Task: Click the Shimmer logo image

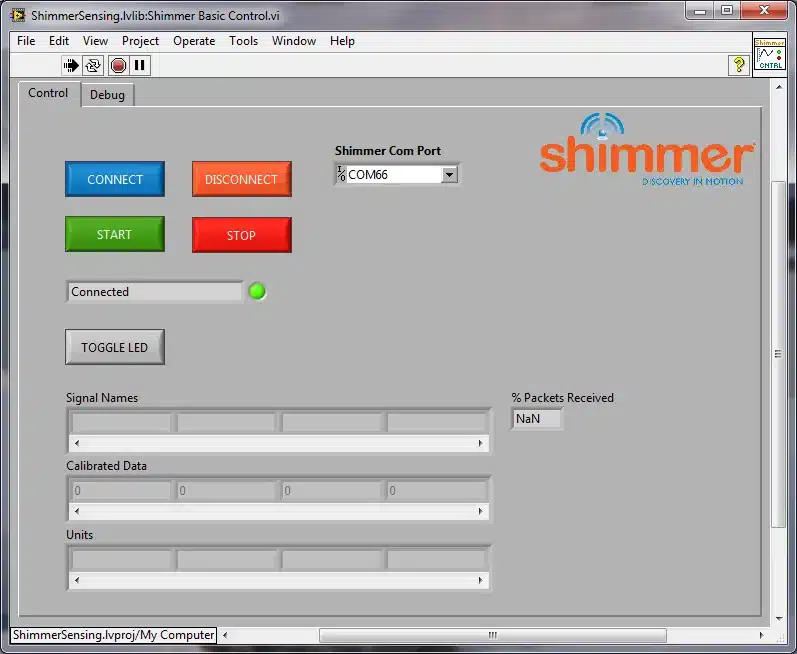Action: [647, 149]
